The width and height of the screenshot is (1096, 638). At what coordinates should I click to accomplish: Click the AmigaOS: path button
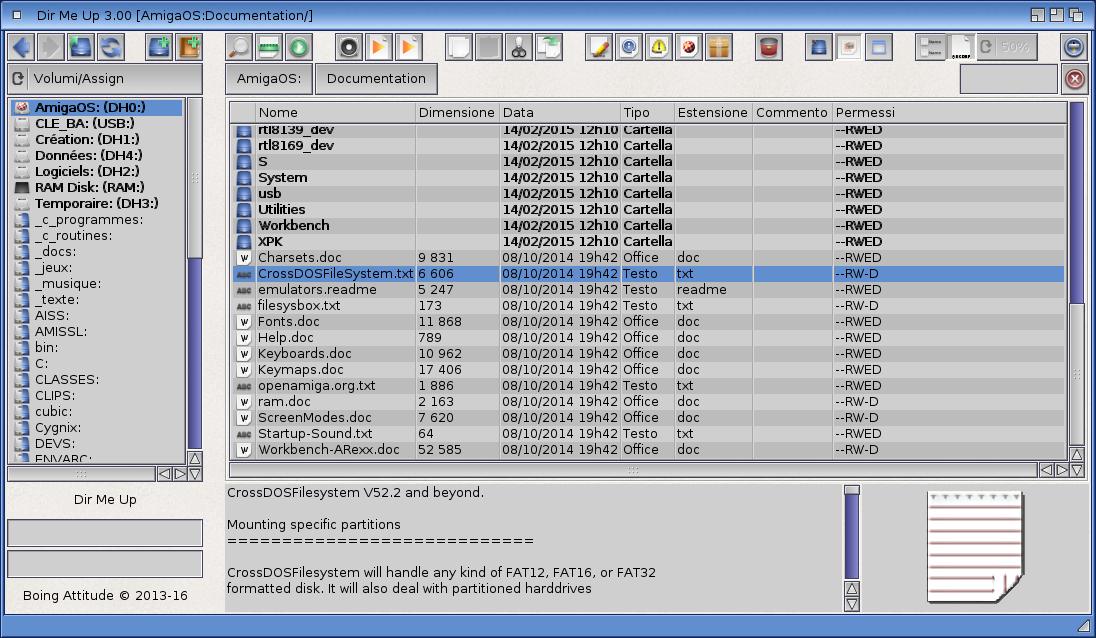click(268, 79)
